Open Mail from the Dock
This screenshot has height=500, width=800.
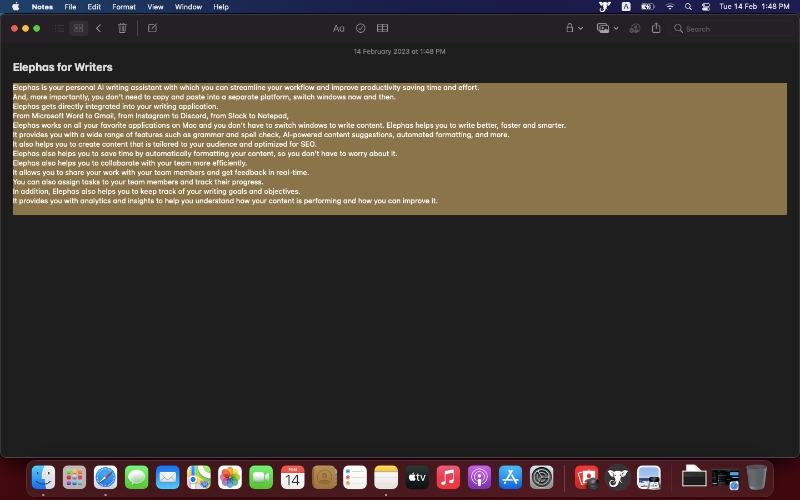pyautogui.click(x=168, y=478)
